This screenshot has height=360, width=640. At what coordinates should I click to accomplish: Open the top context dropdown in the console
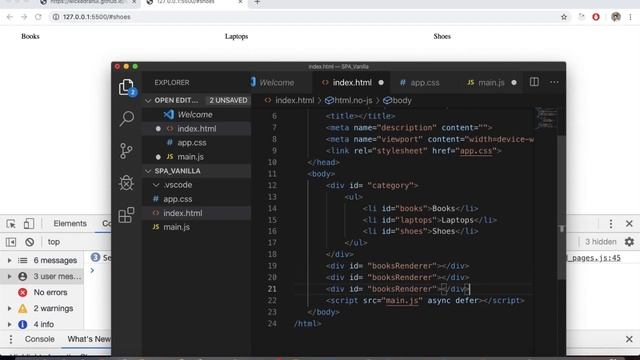[54, 242]
